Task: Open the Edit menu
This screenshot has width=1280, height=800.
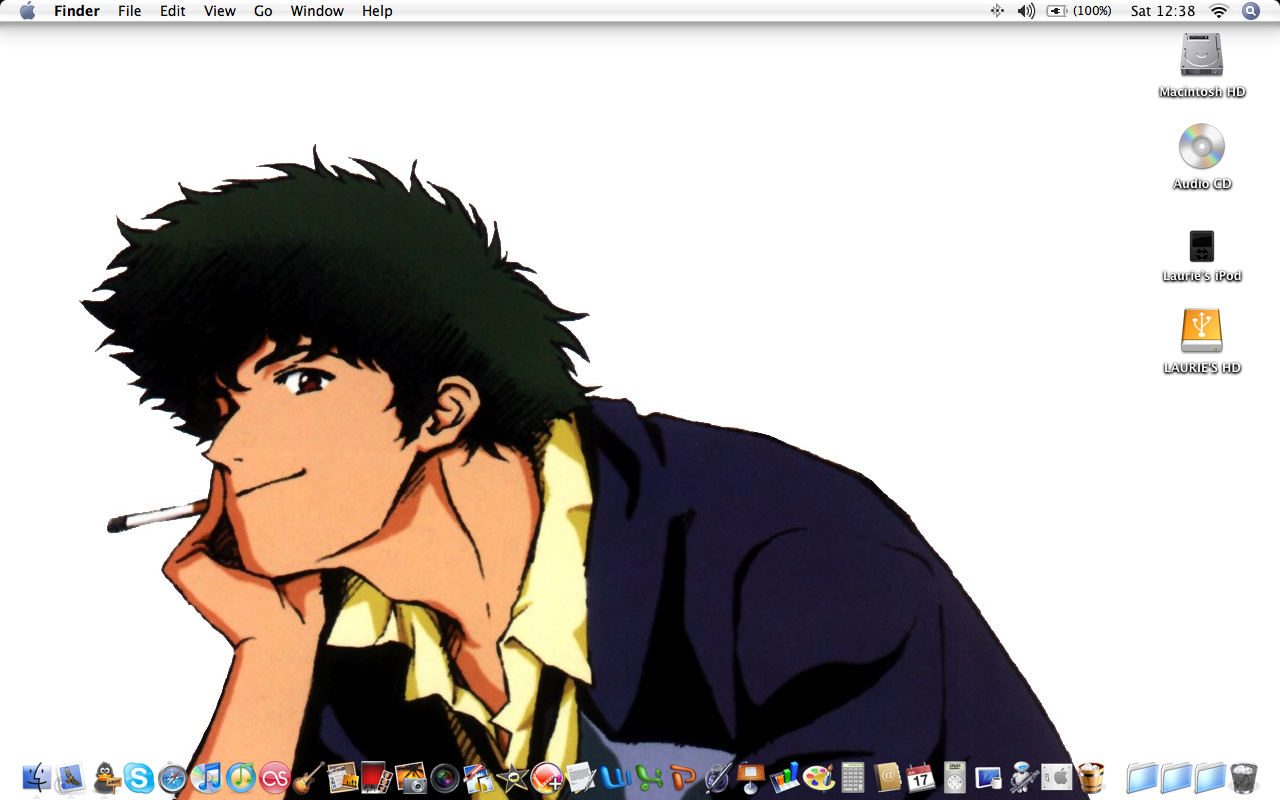Action: [173, 11]
